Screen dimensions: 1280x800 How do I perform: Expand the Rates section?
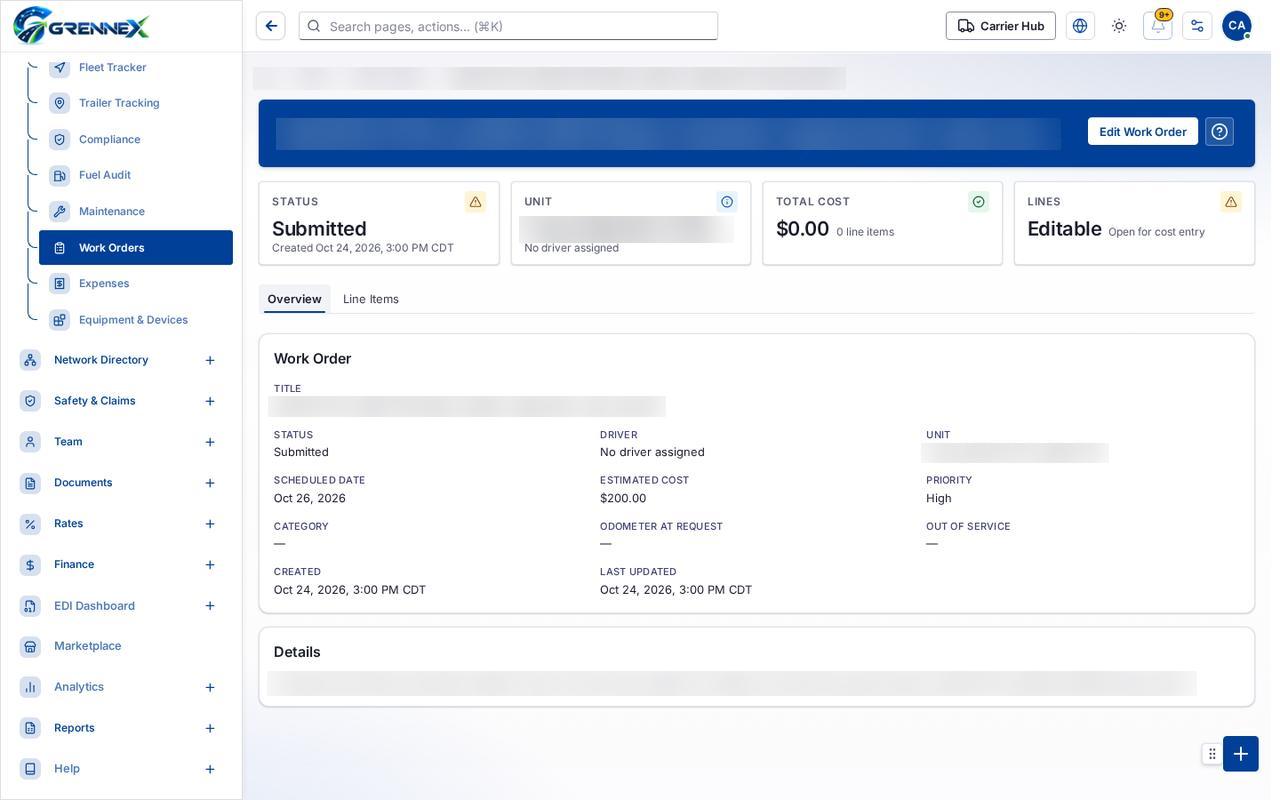coord(210,524)
